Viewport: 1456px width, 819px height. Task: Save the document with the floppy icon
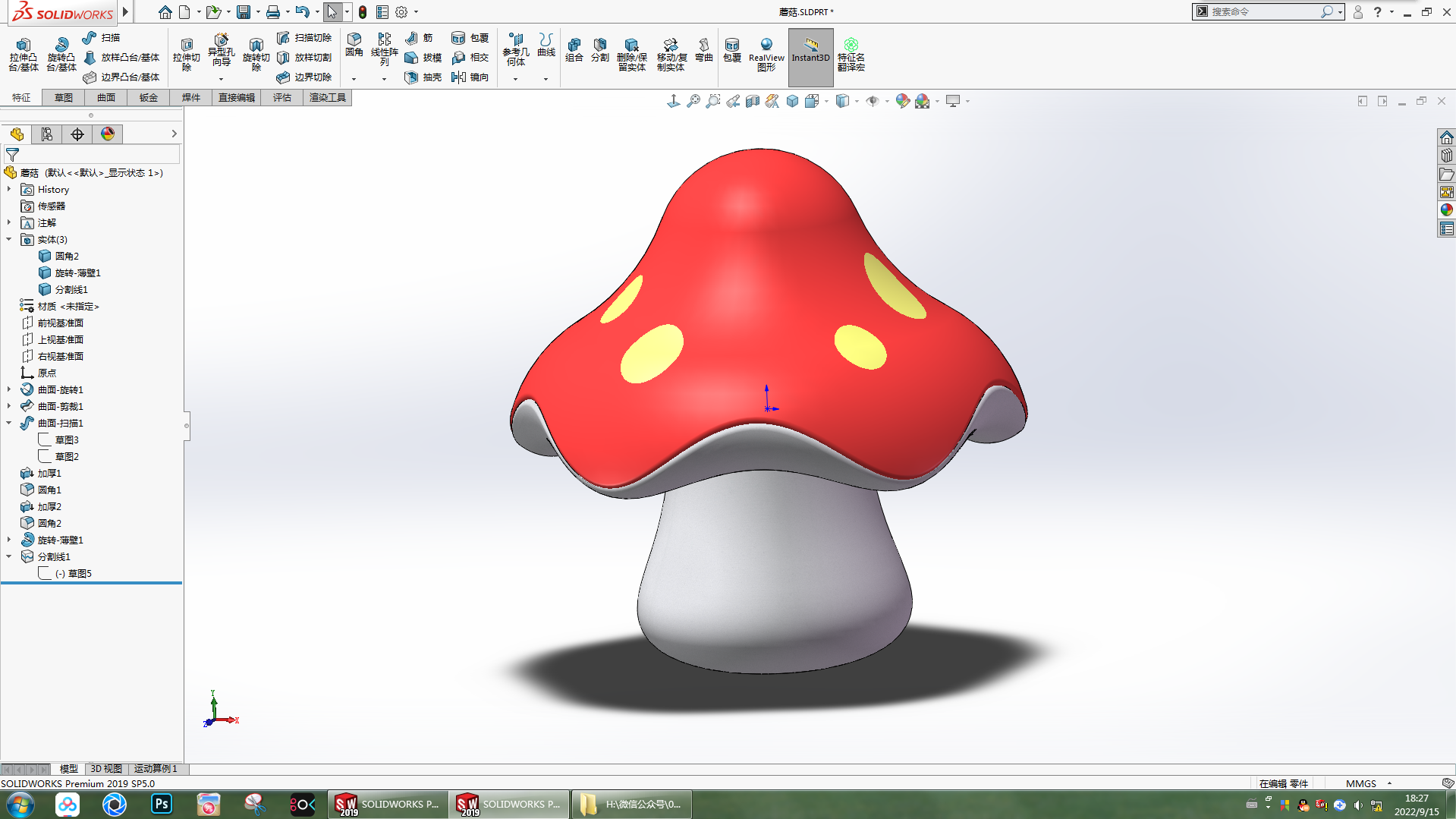pos(244,12)
